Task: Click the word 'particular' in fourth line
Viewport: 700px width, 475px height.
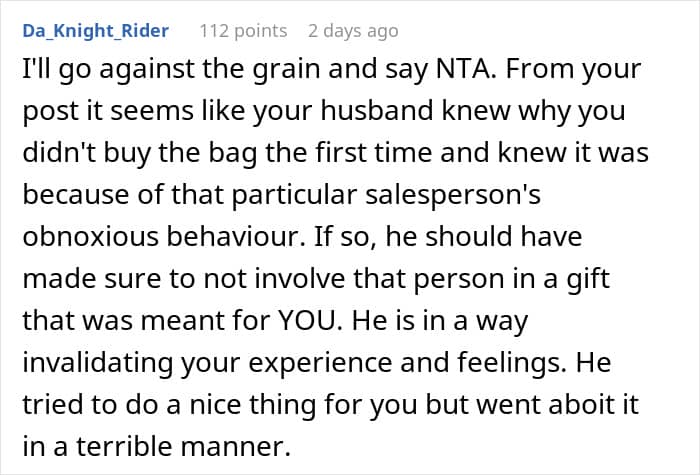Action: pos(294,195)
